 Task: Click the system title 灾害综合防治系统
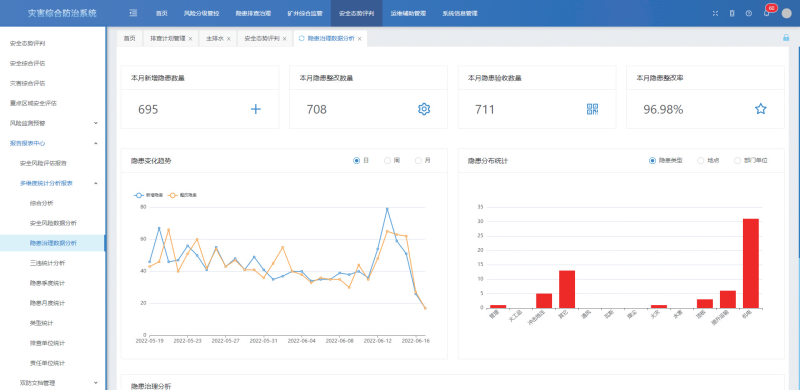62,13
